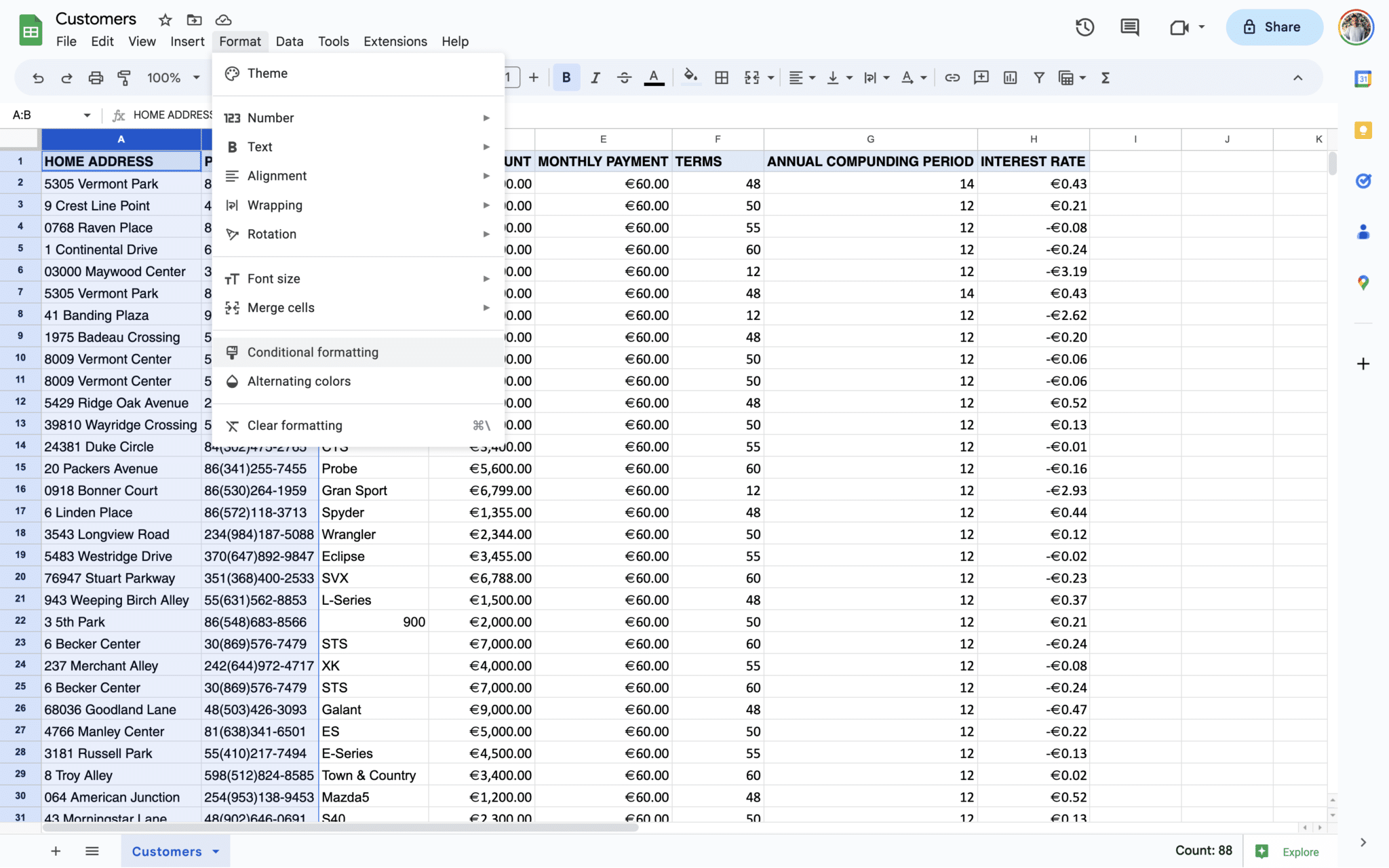
Task: Click the Paint format roller icon
Action: click(x=124, y=78)
